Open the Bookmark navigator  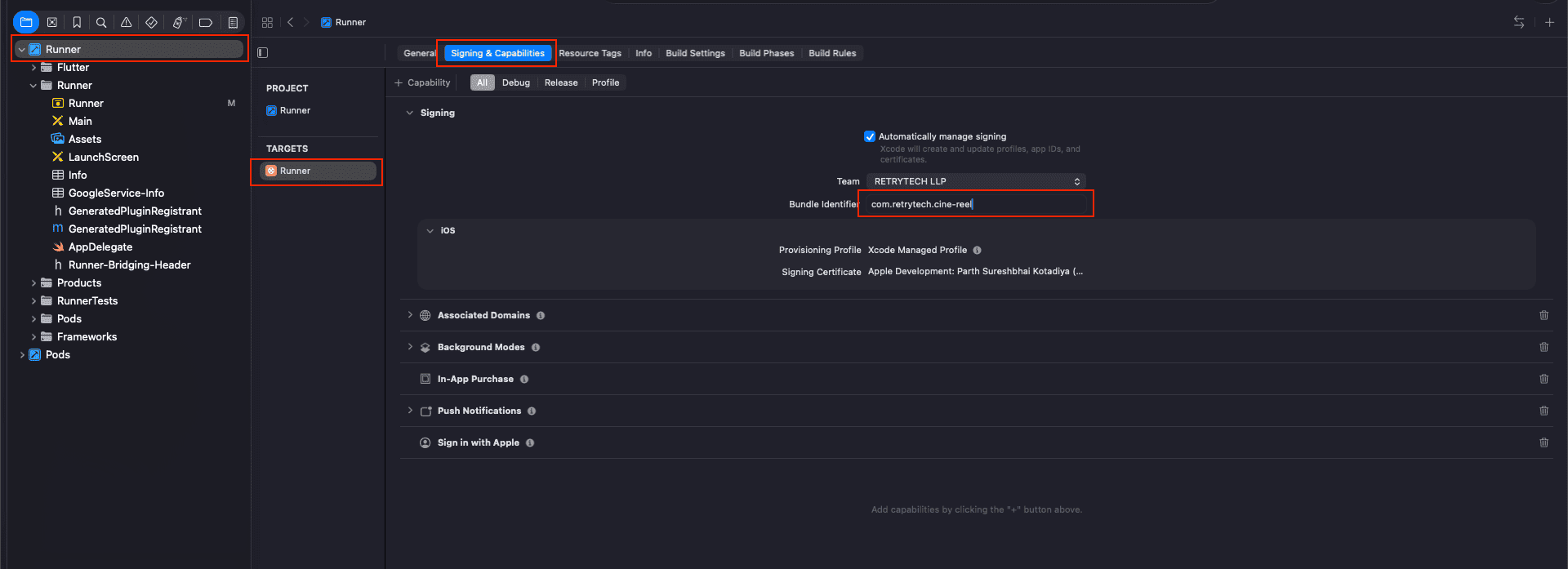[x=77, y=23]
